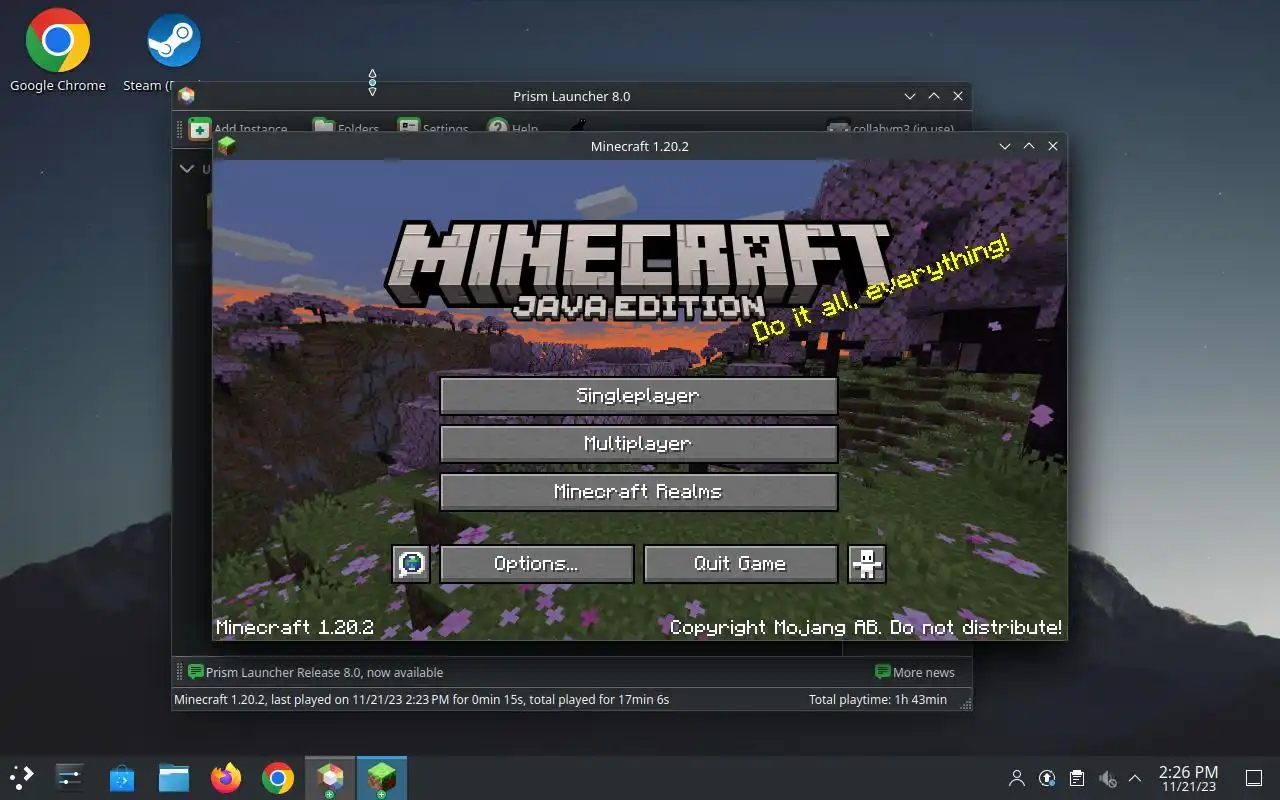This screenshot has height=800, width=1280.
Task: Open Help in Prism Launcher toolbar
Action: [512, 128]
